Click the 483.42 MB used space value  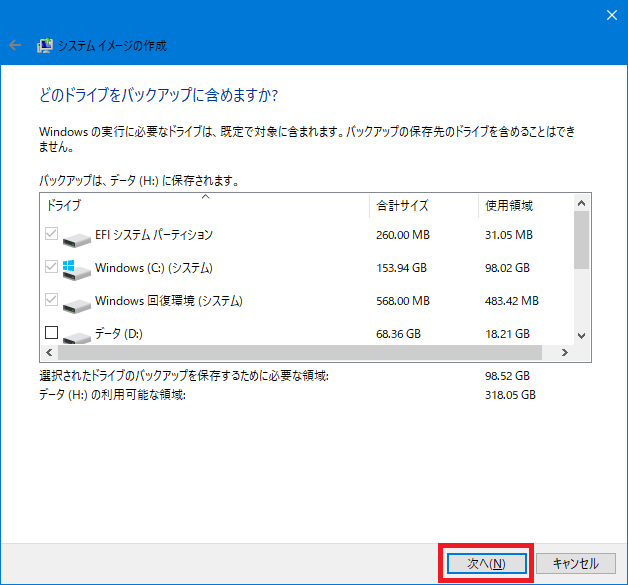[511, 301]
